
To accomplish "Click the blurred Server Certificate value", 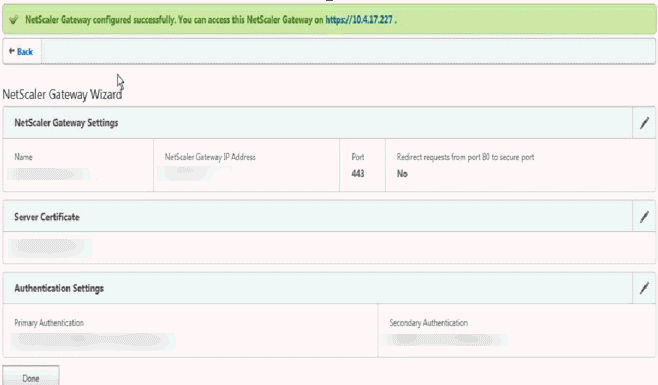I will coord(50,248).
